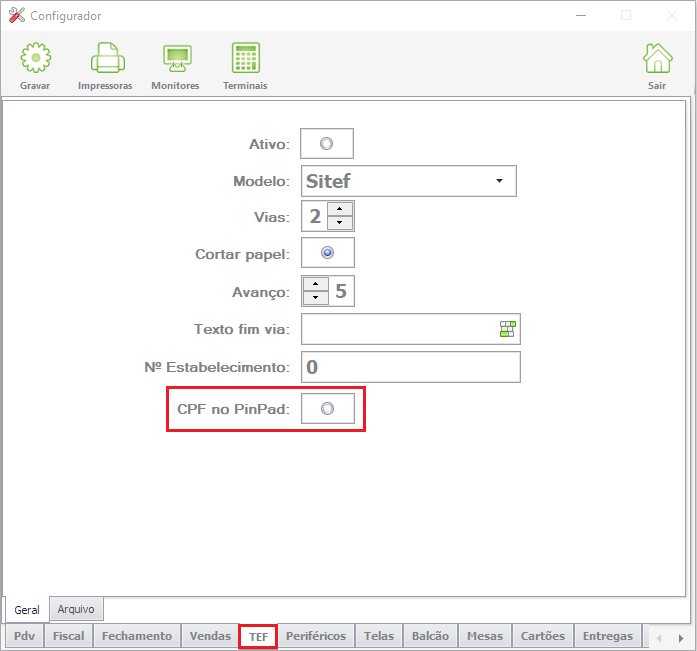
Task: Decrease the Avanço value by one
Action: tap(316, 297)
